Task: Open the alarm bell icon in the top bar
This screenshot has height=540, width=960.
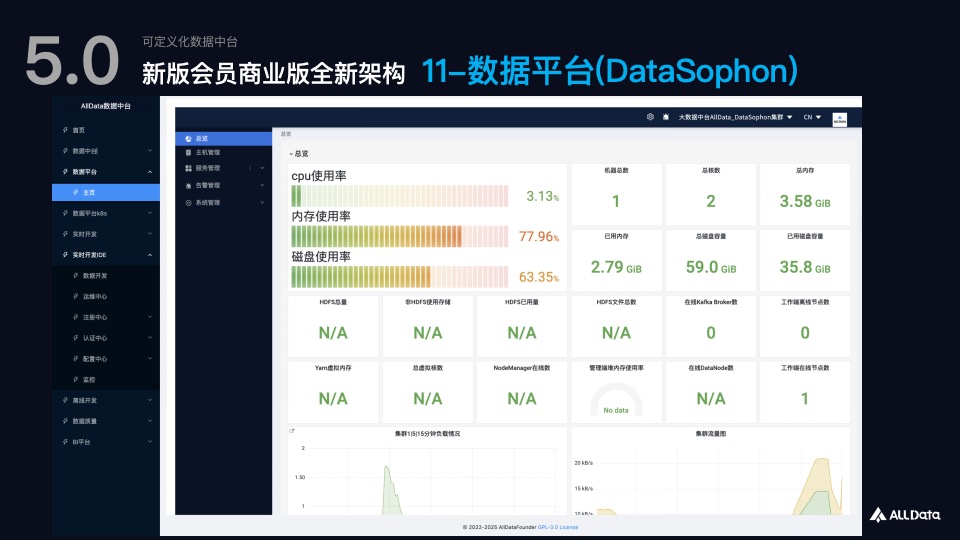Action: 666,117
